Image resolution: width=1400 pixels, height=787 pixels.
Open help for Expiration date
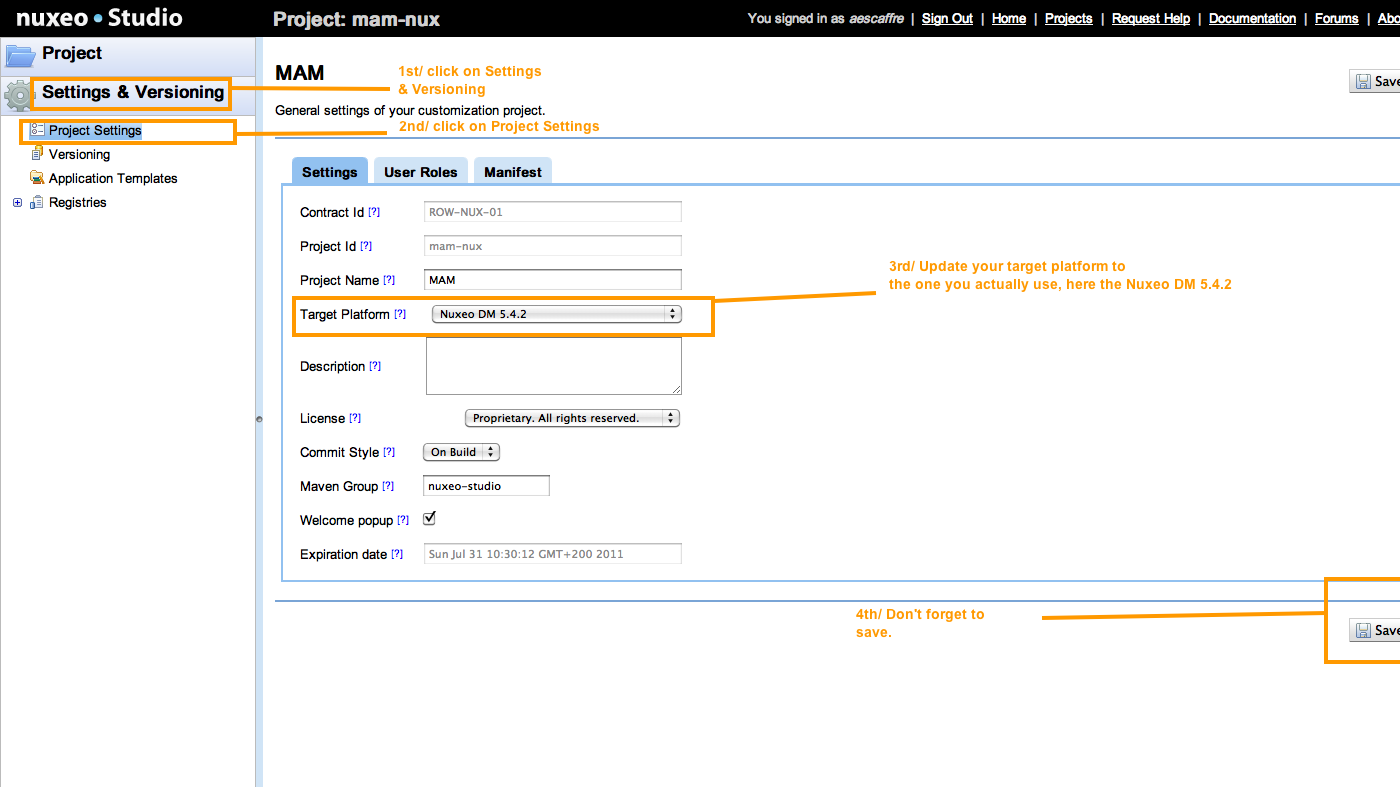pyautogui.click(x=397, y=554)
